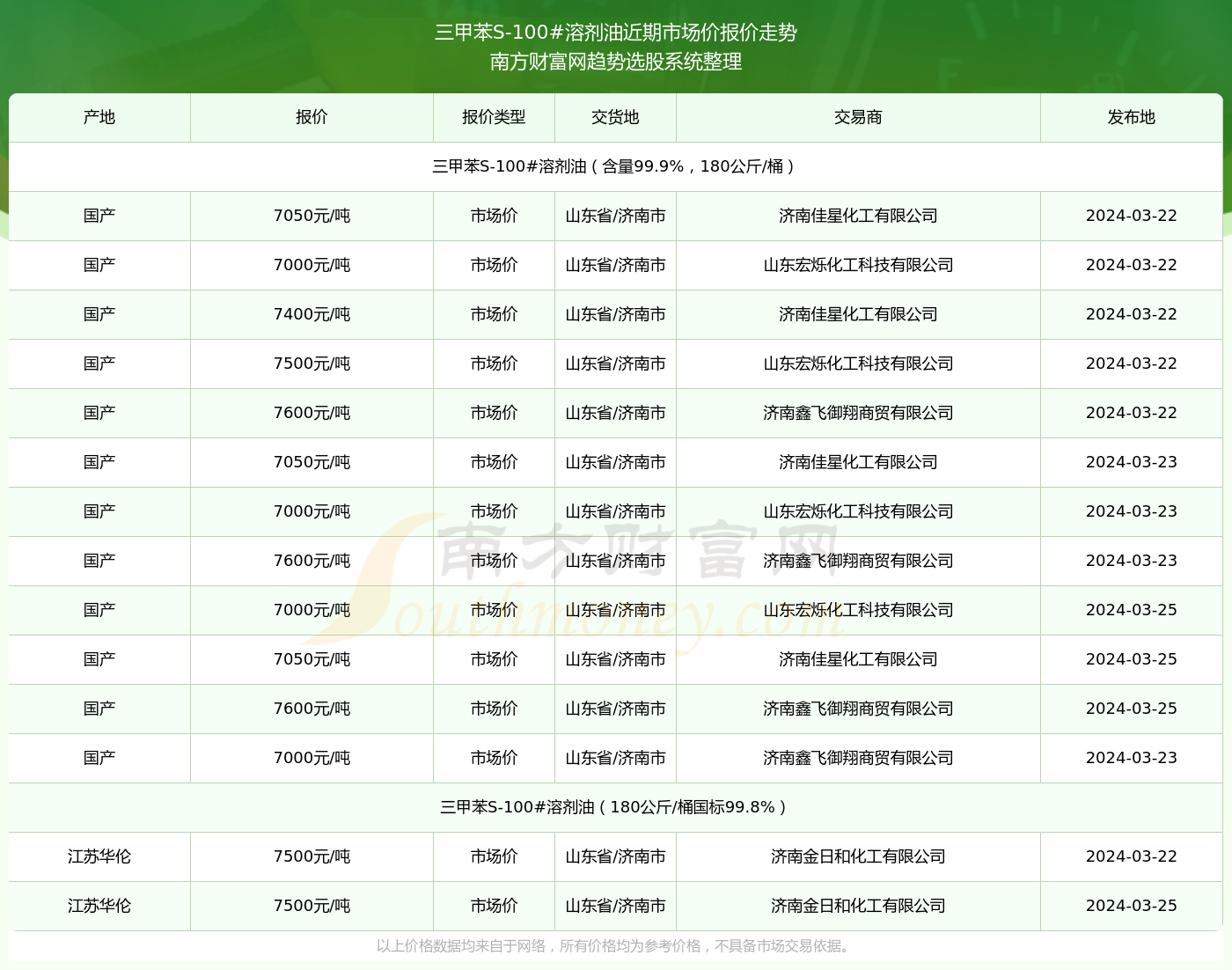
Task: Click 7000元/吨 in the 山东宏烁 2024-03-23 row
Action: (312, 511)
